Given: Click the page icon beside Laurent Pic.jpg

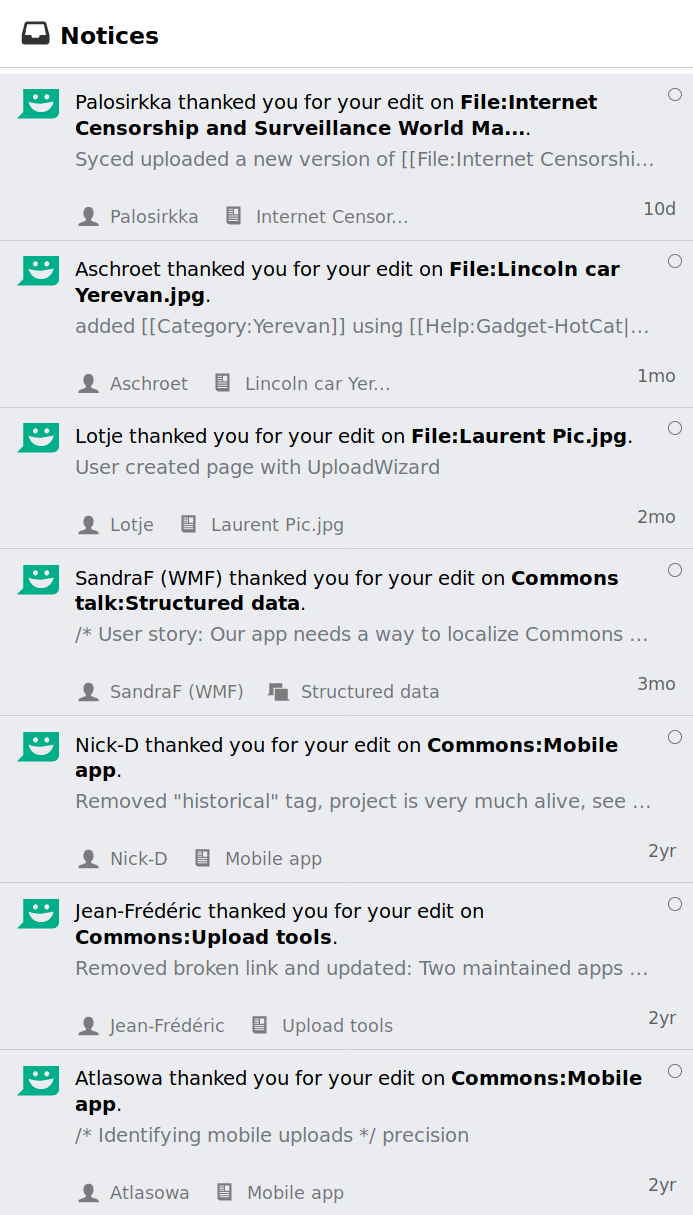Looking at the screenshot, I should coord(187,523).
